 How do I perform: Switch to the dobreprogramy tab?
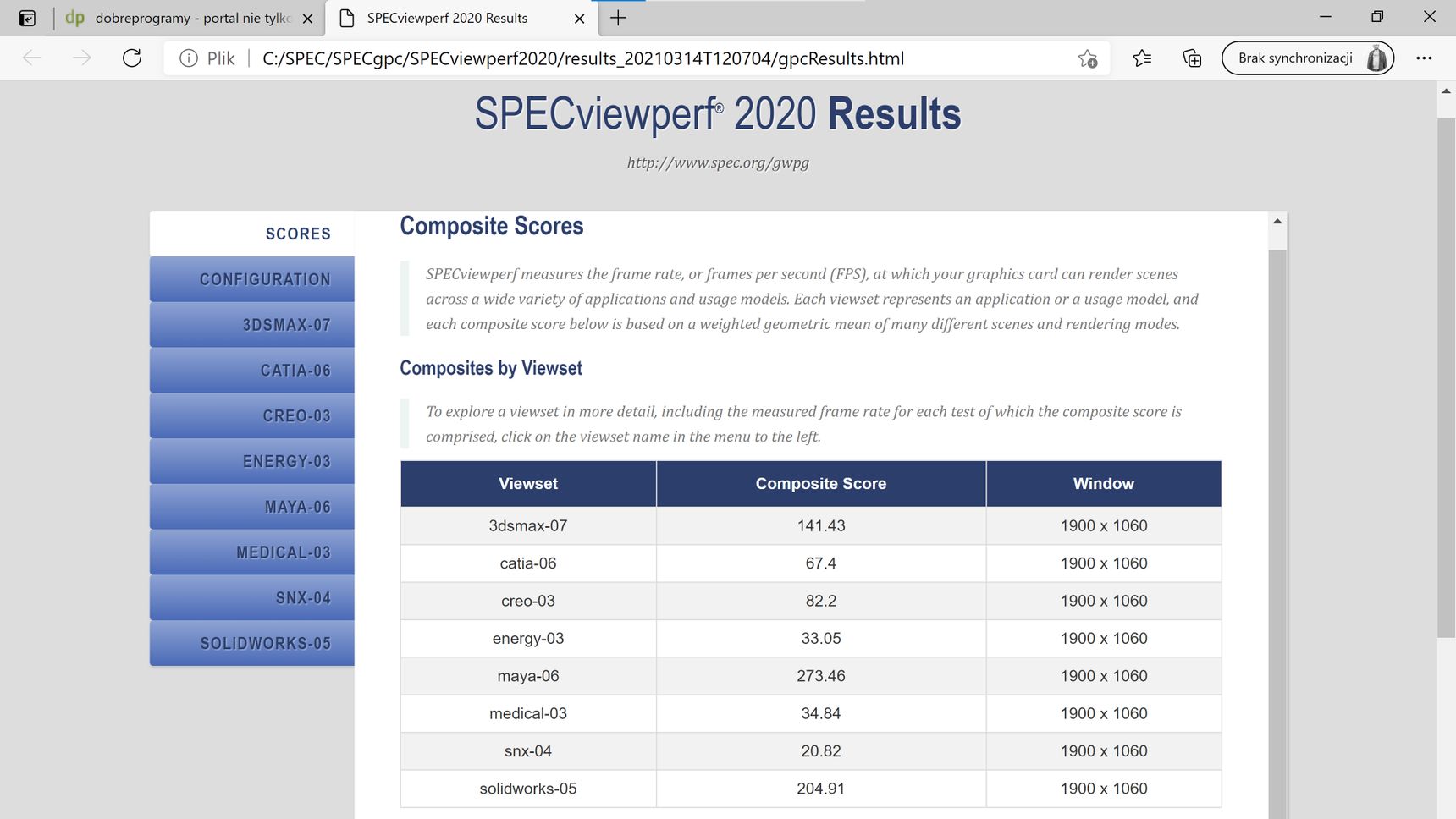(x=190, y=18)
